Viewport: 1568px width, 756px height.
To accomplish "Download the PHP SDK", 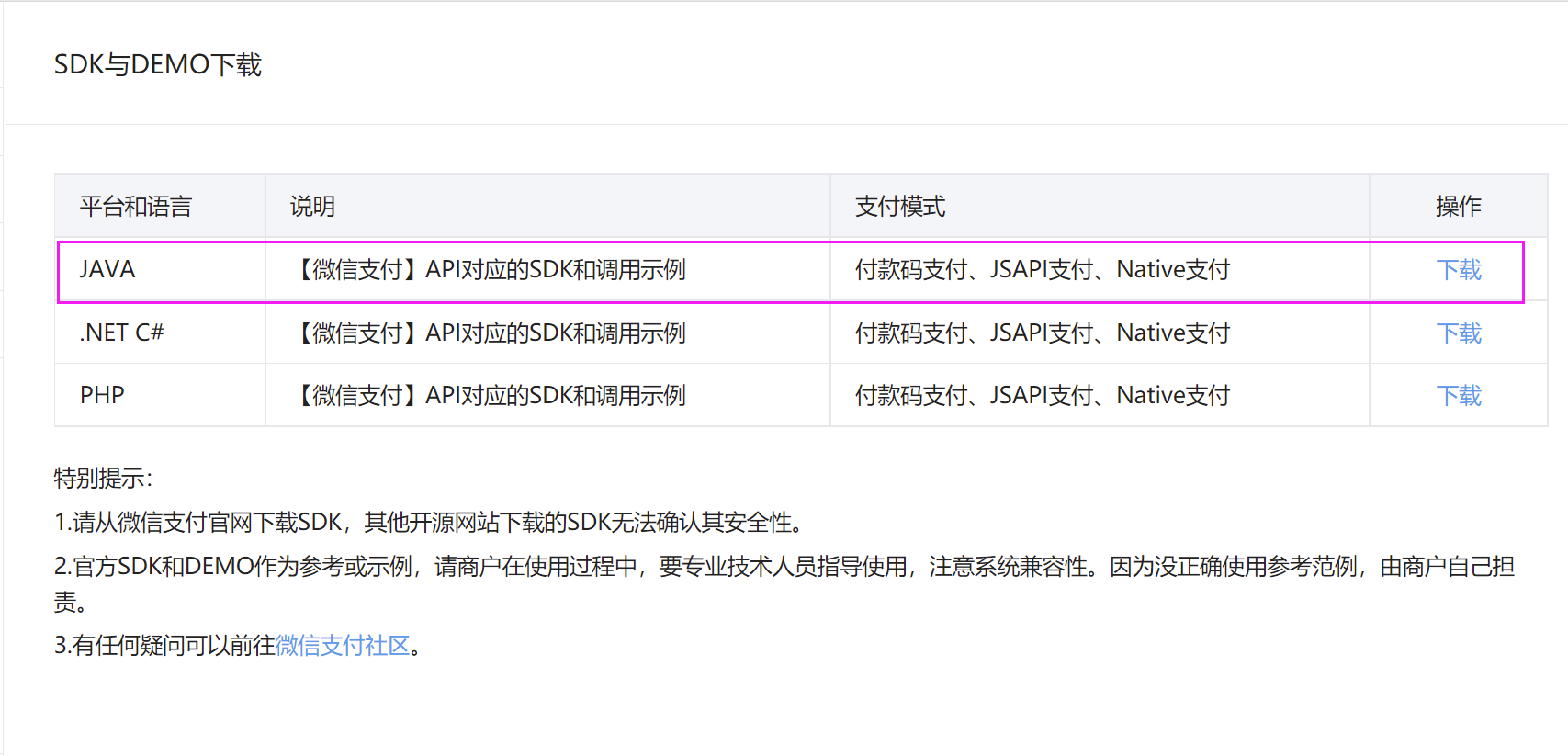I will click(1459, 395).
